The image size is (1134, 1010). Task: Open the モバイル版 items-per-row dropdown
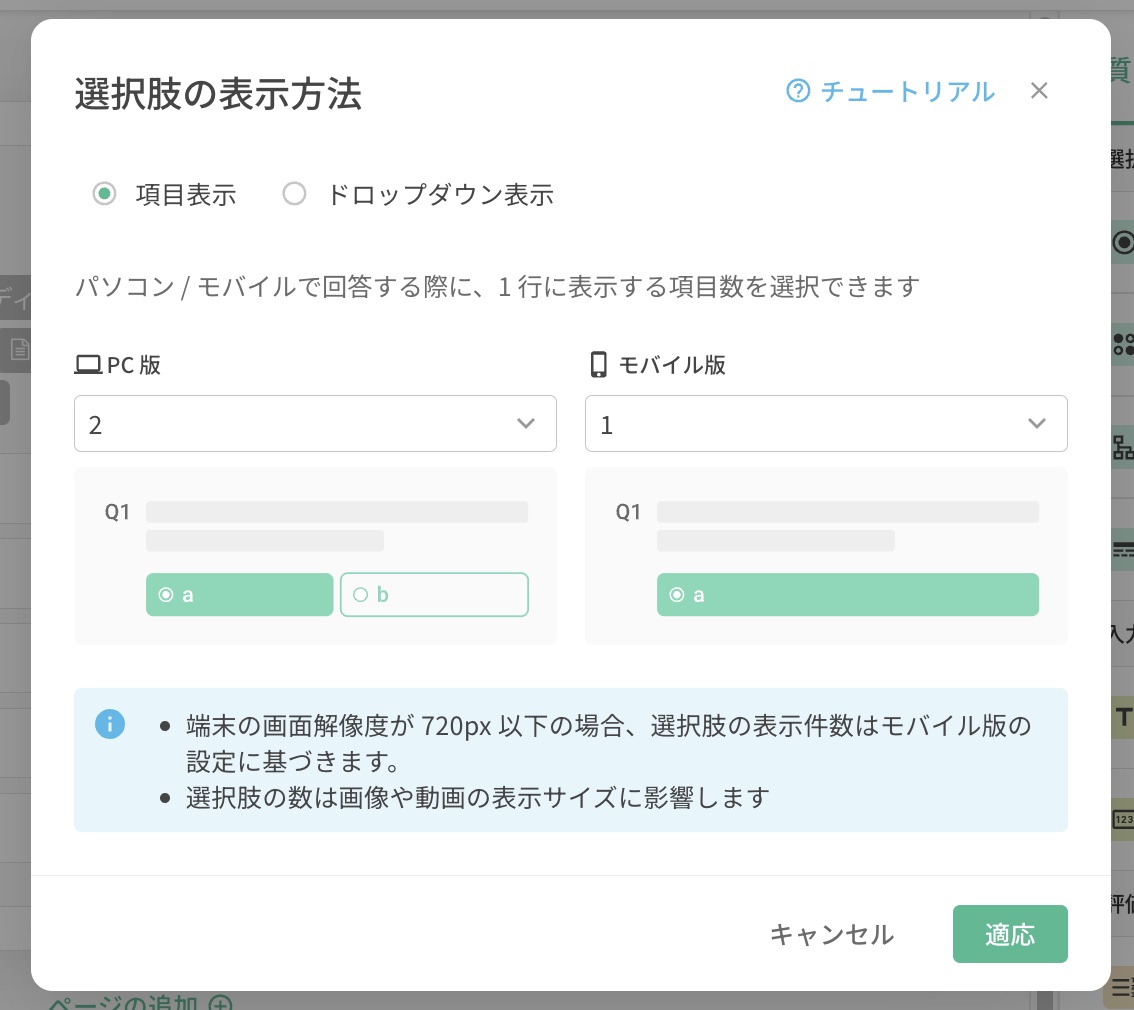[826, 424]
